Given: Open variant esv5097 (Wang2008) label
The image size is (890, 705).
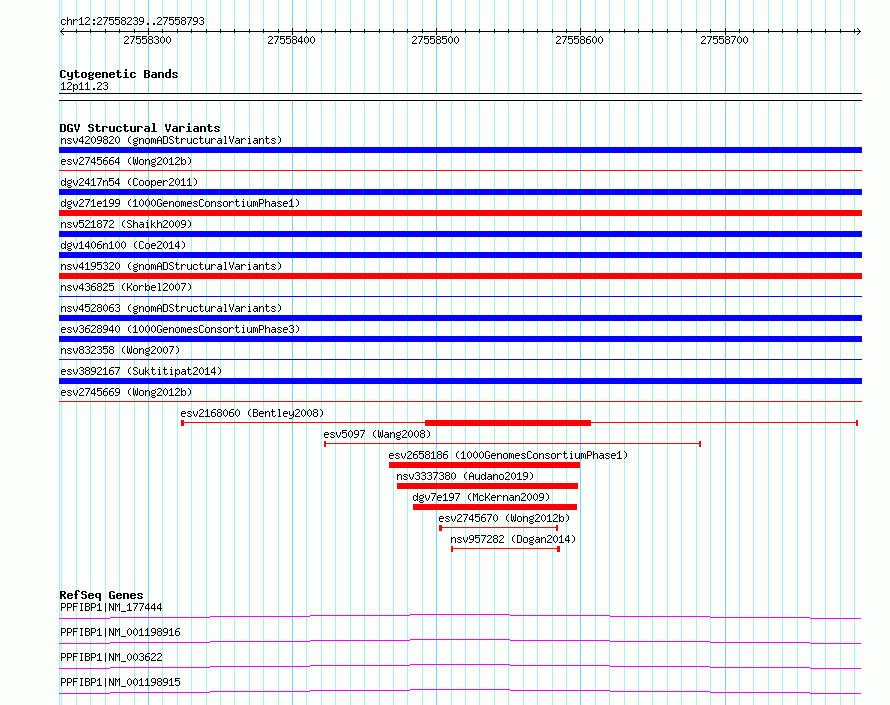Looking at the screenshot, I should (377, 434).
